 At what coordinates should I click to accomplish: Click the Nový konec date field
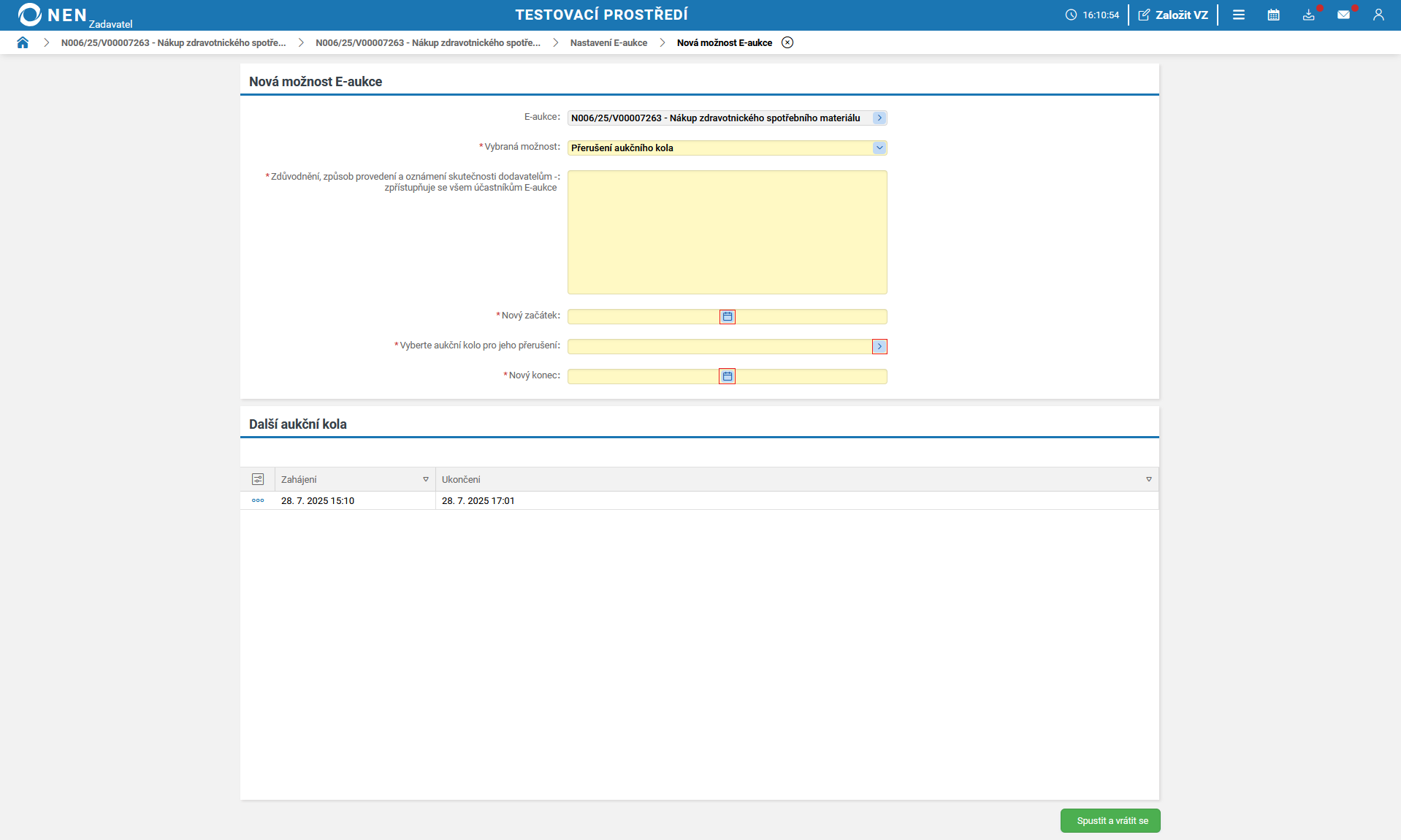[644, 376]
